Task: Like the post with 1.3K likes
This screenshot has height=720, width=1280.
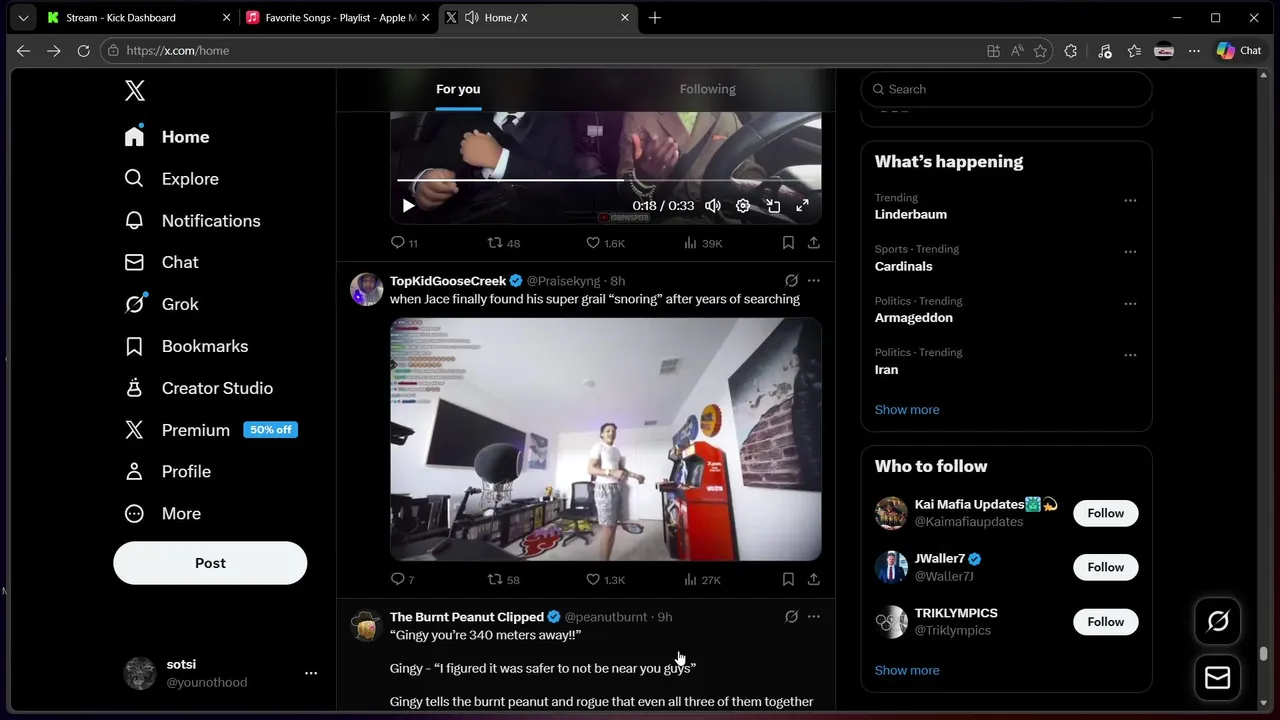Action: point(605,579)
